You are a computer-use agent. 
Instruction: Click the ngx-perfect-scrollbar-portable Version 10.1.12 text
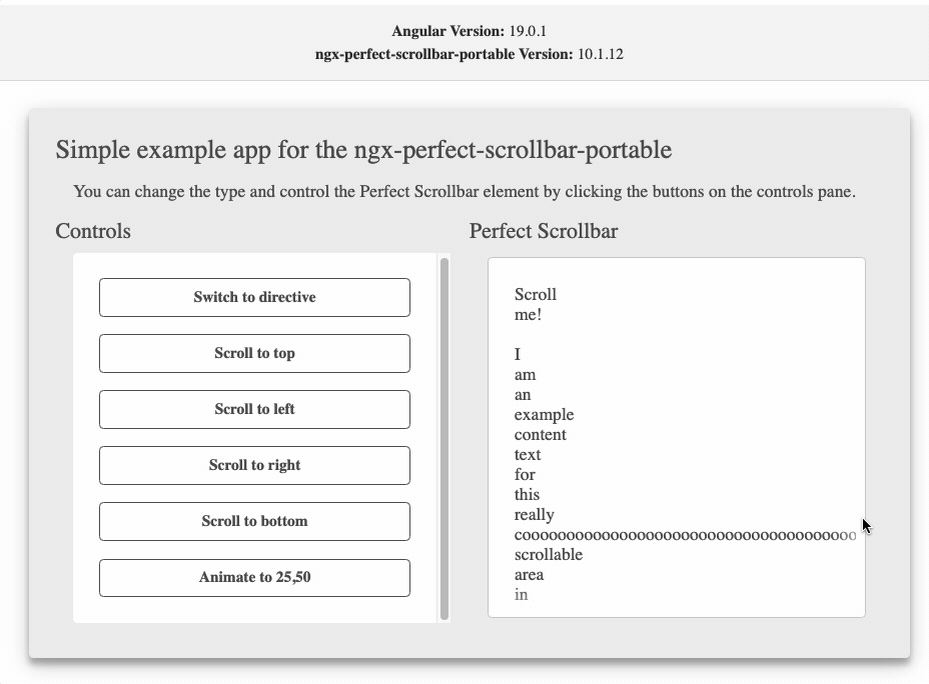click(469, 54)
